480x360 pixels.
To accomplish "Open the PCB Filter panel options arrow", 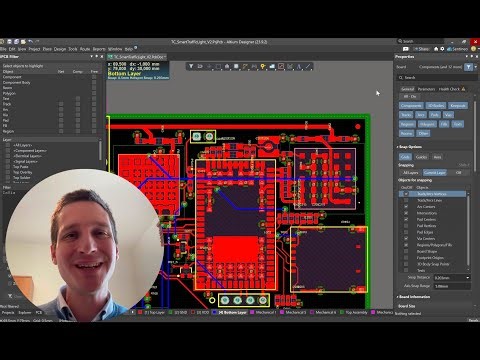I will tap(91, 57).
